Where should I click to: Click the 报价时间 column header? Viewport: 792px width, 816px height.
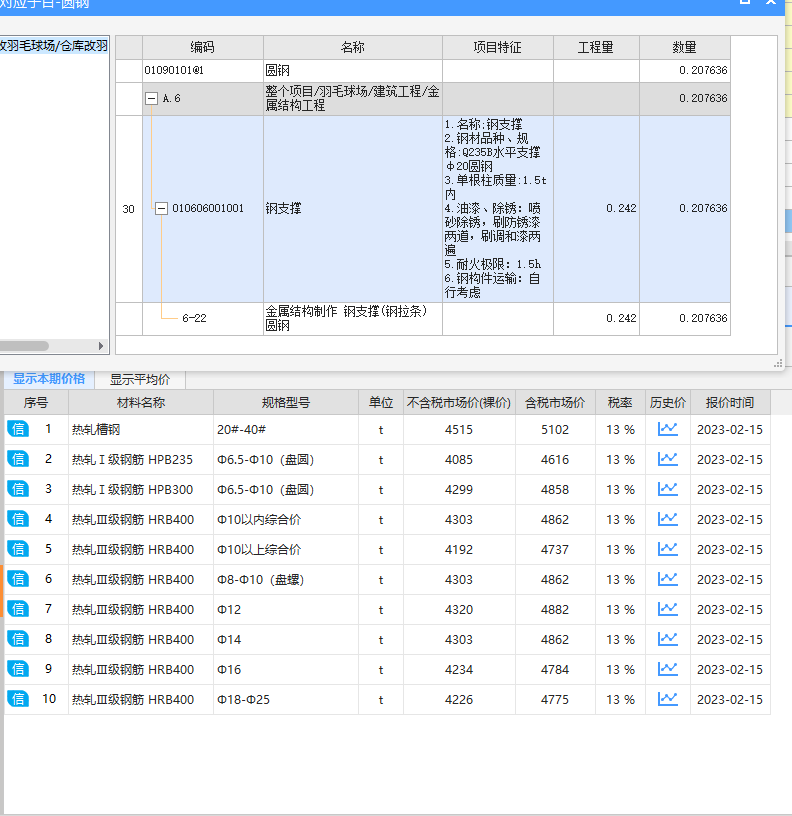click(730, 402)
